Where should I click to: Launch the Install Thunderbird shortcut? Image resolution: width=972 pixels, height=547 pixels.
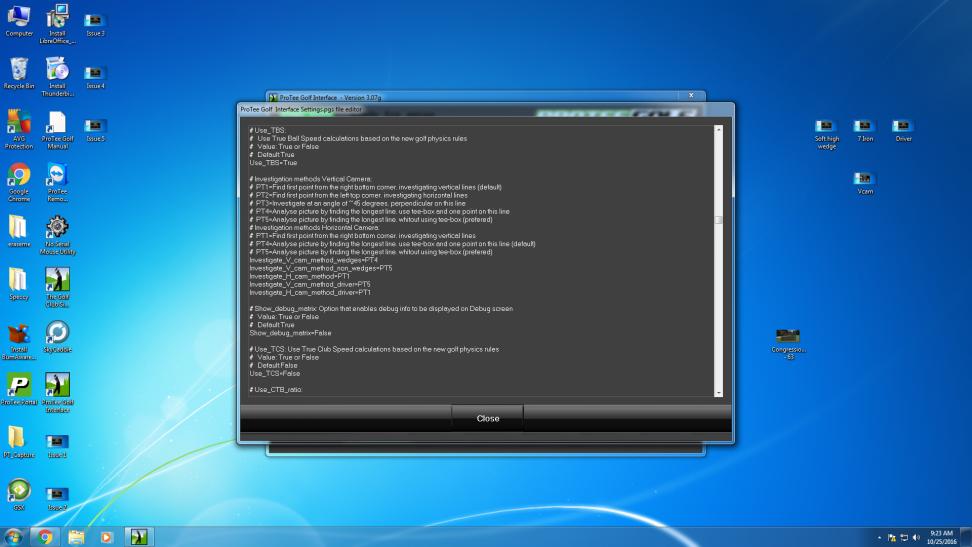click(57, 76)
